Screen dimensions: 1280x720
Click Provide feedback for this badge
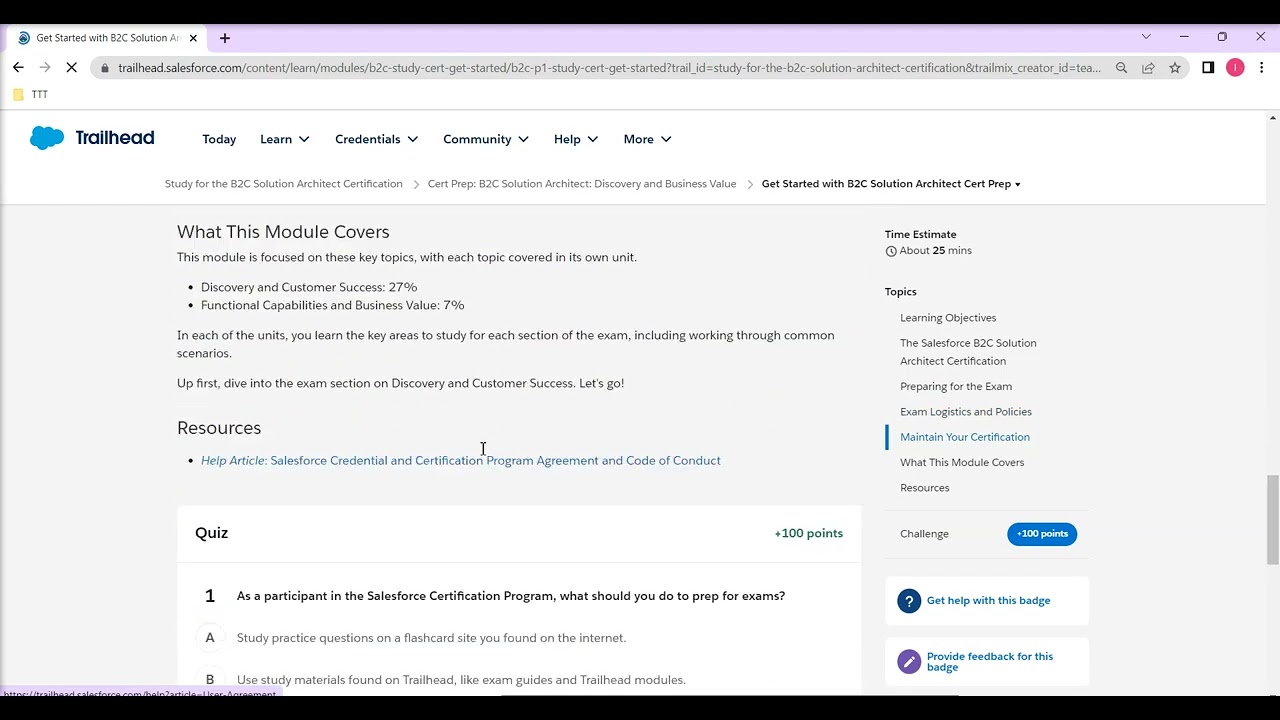990,662
